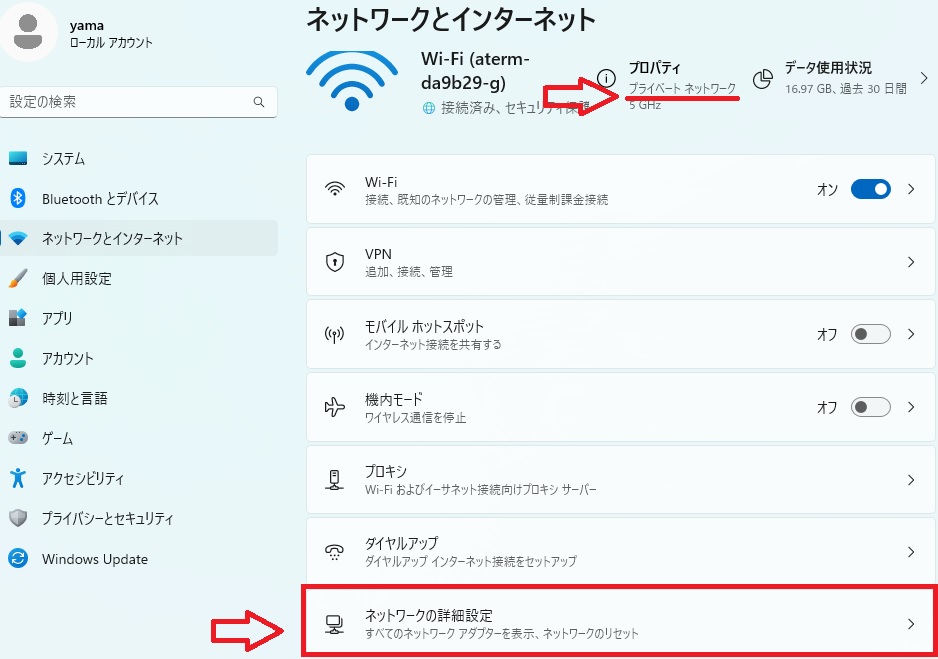Viewport: 938px width, 659px height.
Task: Click the search magnifier icon
Action: pos(259,102)
